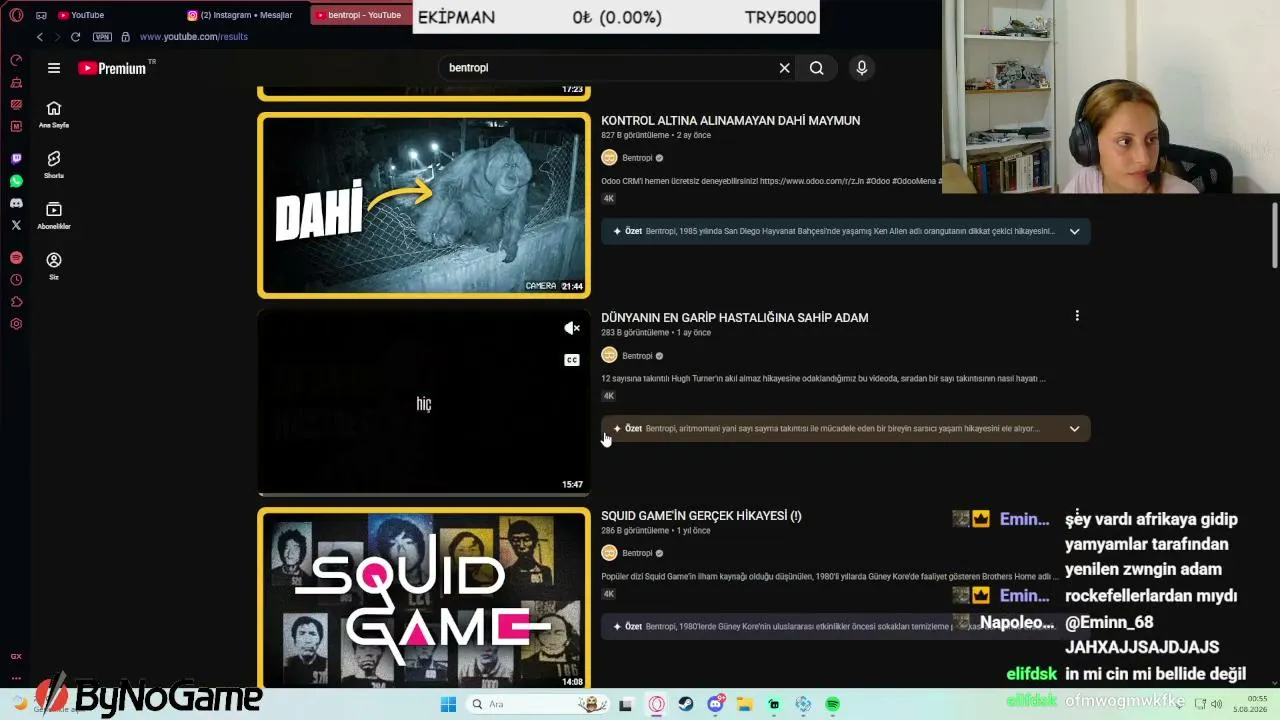The image size is (1280, 720).
Task: Click the page scrollbar on the right
Action: coord(1275,235)
